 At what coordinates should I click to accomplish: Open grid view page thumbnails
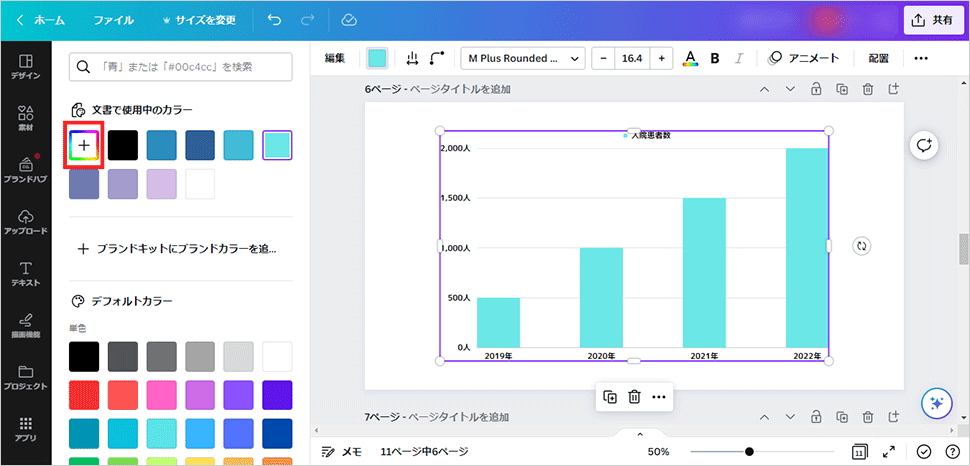pos(859,452)
